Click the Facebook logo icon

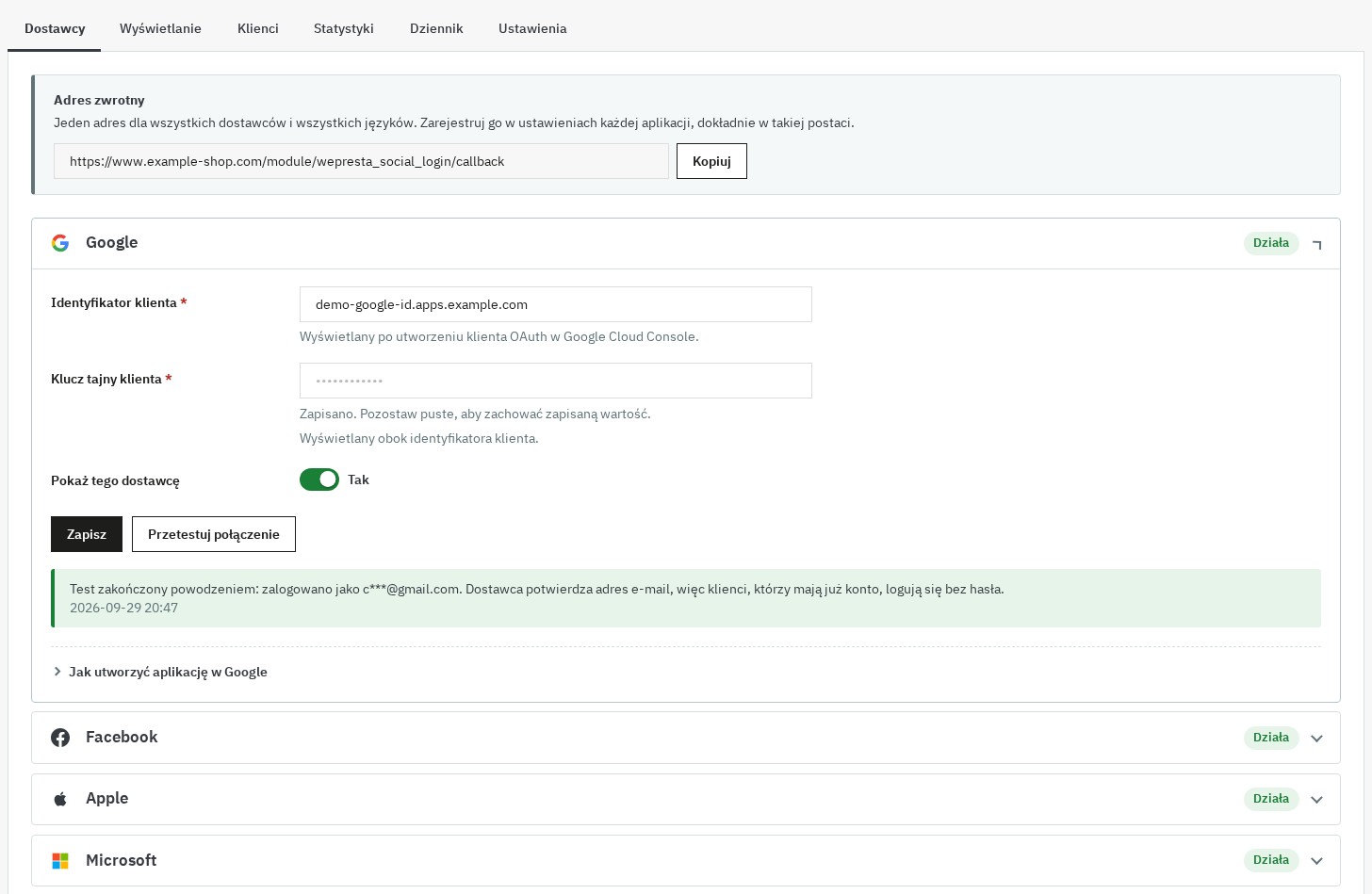pos(60,738)
